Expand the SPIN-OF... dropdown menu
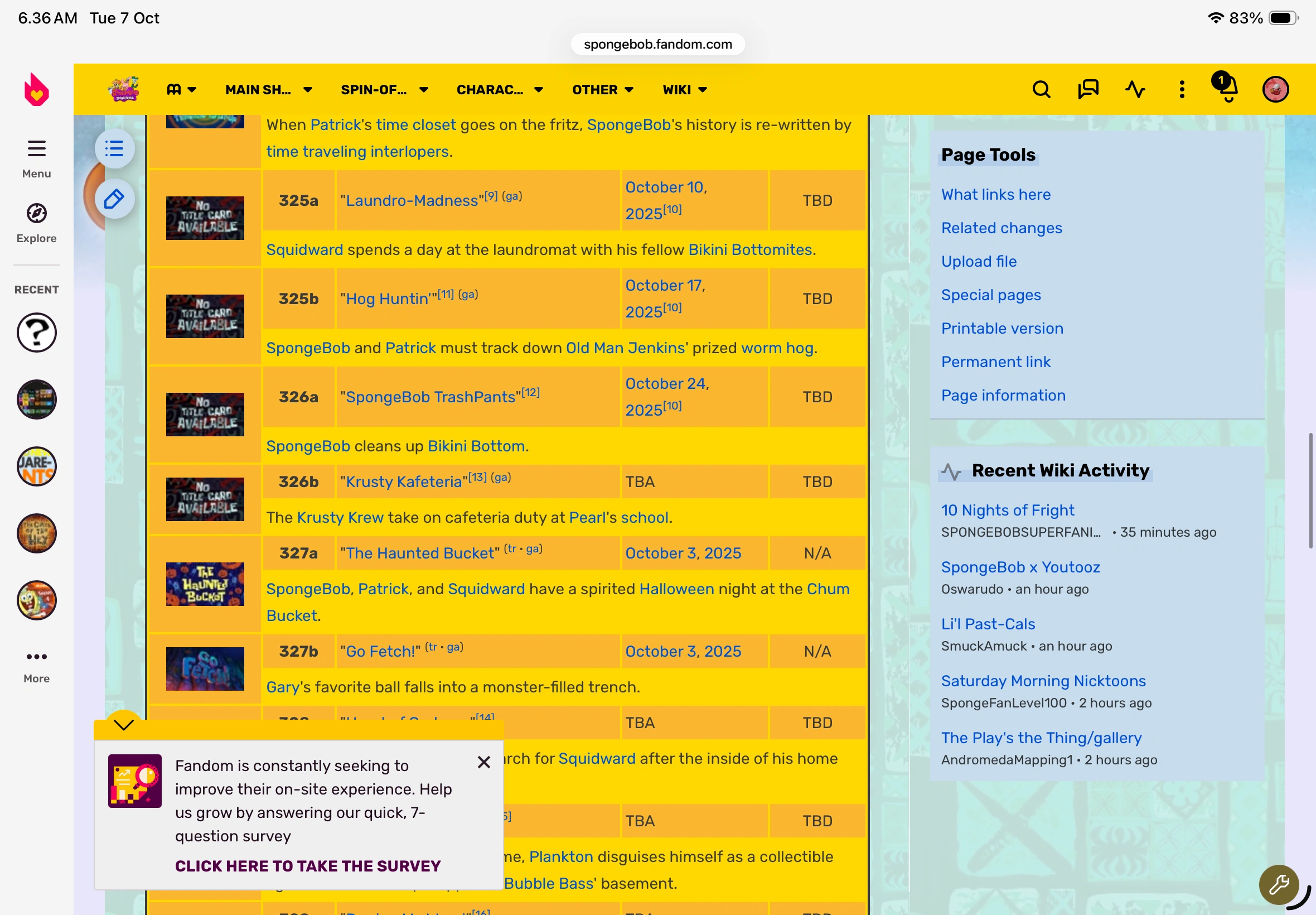1316x915 pixels. point(384,90)
